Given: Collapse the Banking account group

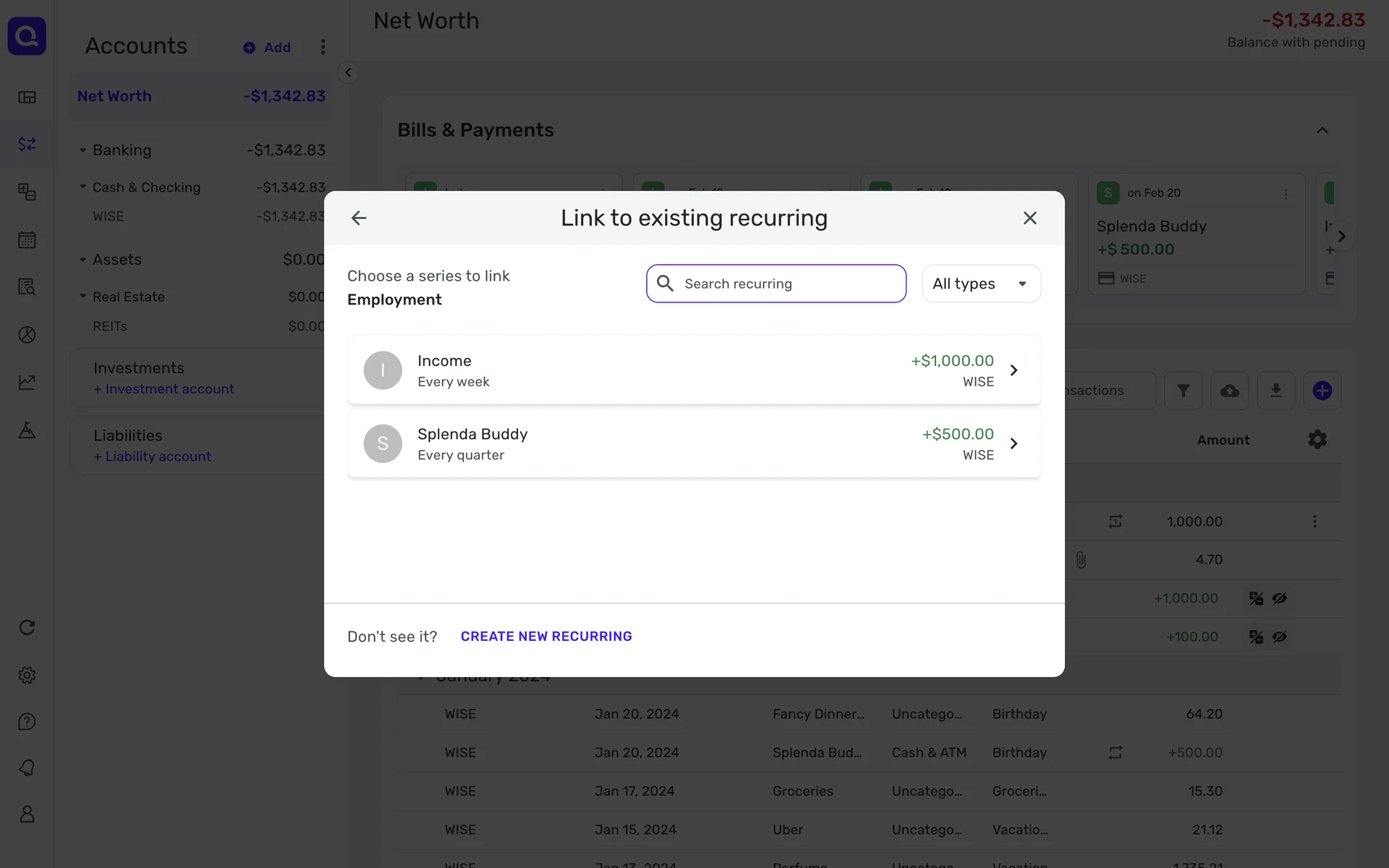Looking at the screenshot, I should [82, 150].
